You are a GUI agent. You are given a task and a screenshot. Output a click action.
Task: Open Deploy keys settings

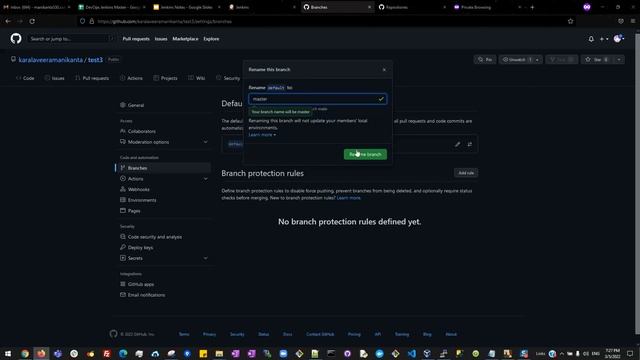140,247
